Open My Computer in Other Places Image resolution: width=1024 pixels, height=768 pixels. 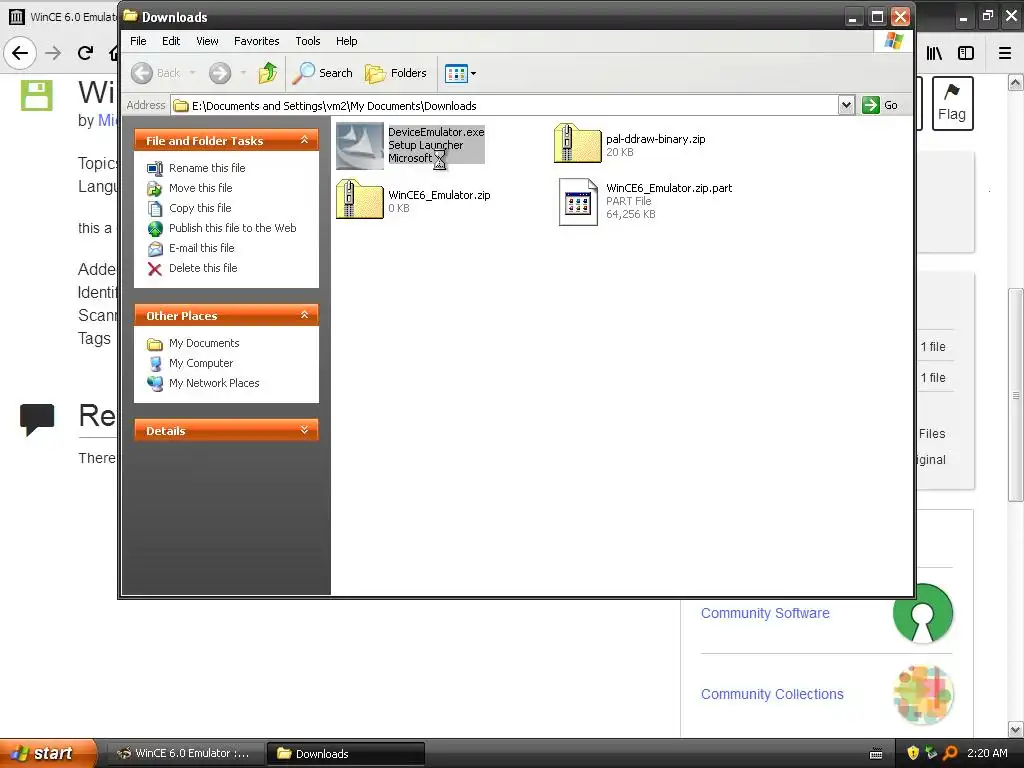[200, 363]
